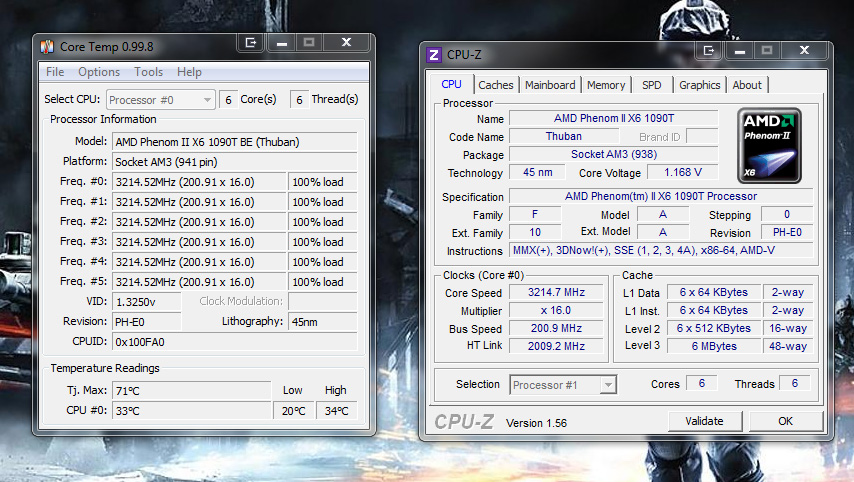Click the CPUID value 0x100FA0
Image resolution: width=854 pixels, height=482 pixels.
click(235, 342)
